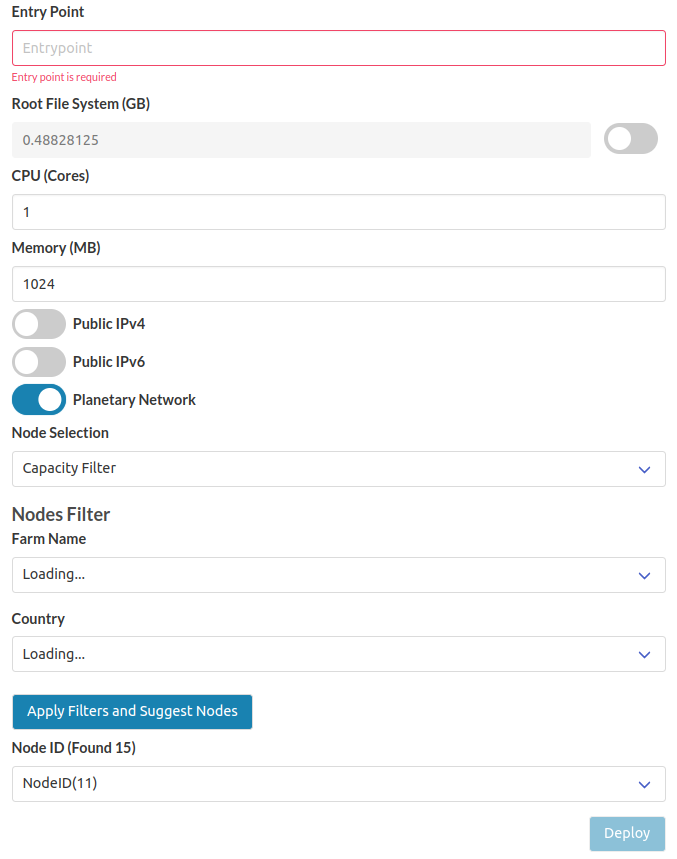Click the Entrypoint text field
The height and width of the screenshot is (859, 677).
pyautogui.click(x=338, y=48)
